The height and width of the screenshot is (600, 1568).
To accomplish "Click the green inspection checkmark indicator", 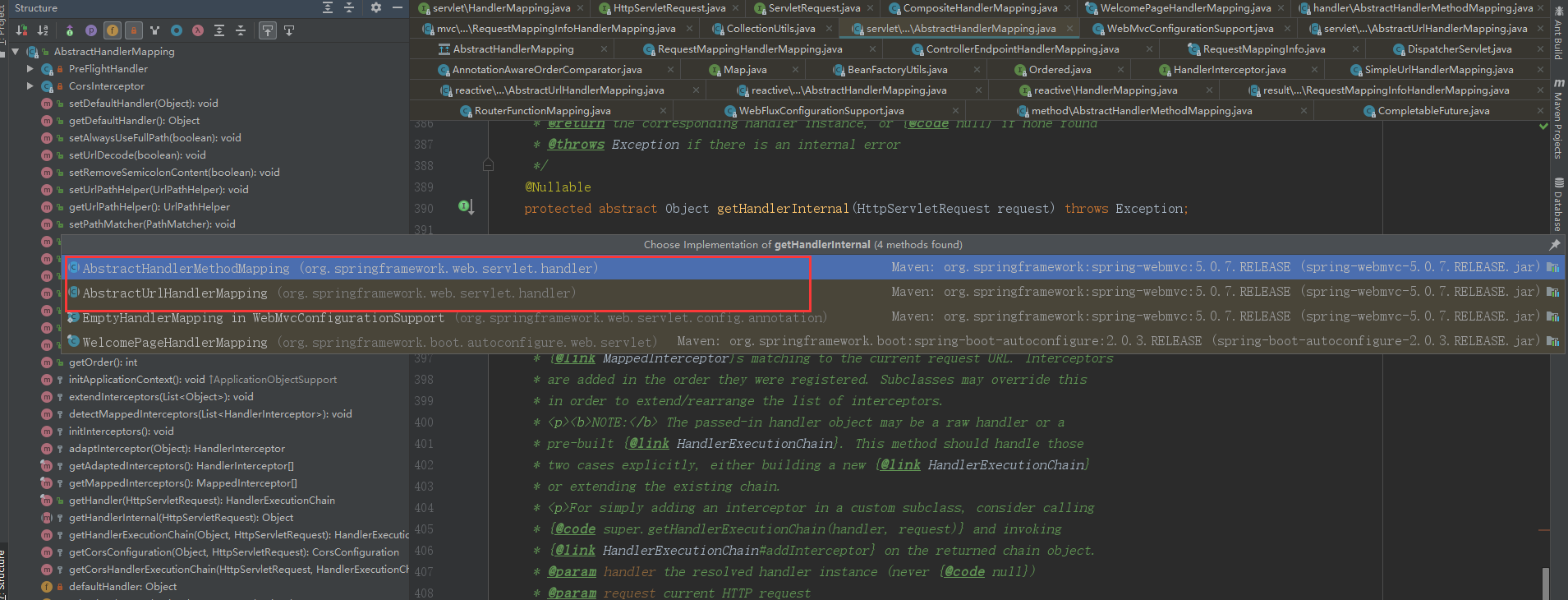I will (x=1544, y=127).
